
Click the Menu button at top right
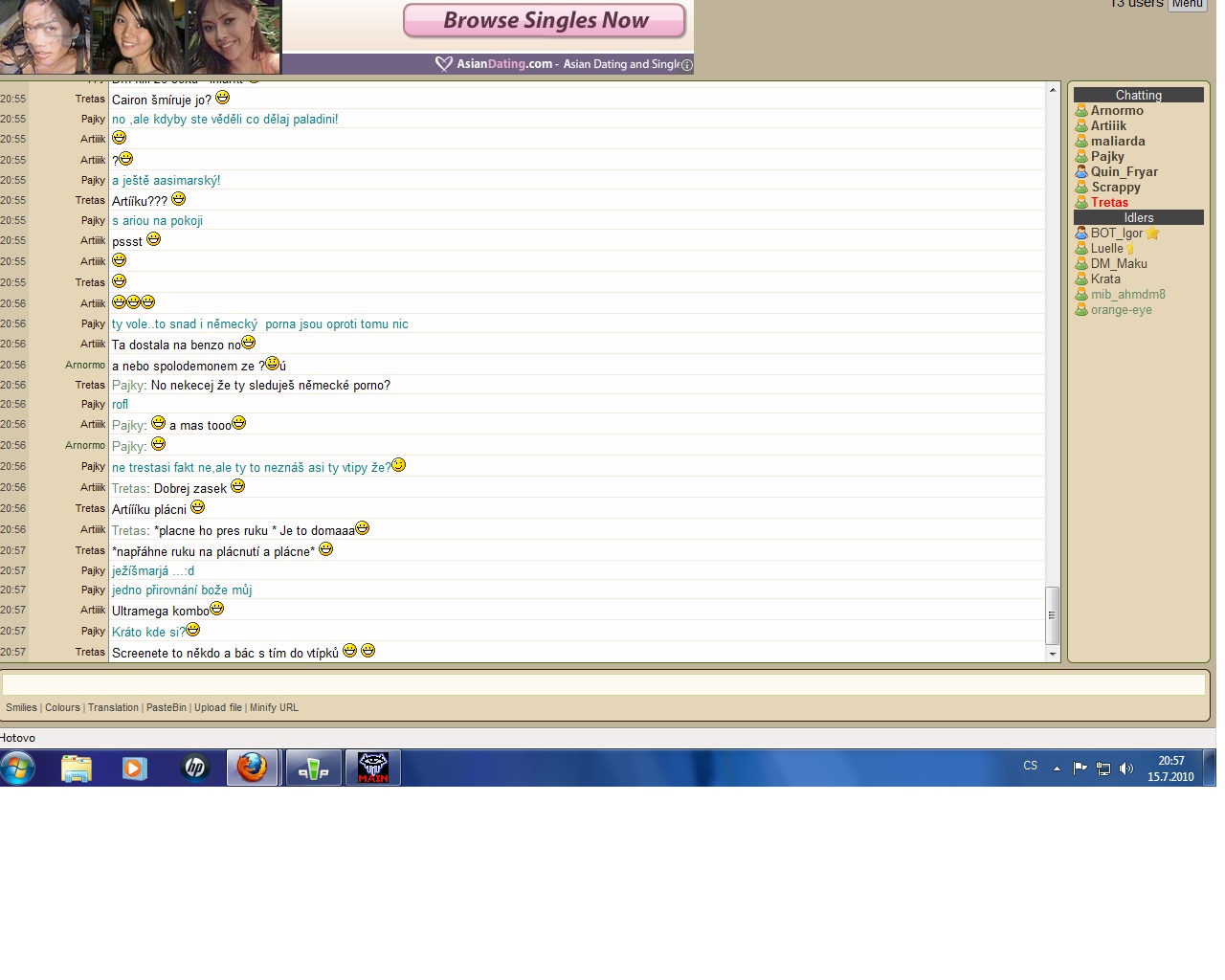1187,5
